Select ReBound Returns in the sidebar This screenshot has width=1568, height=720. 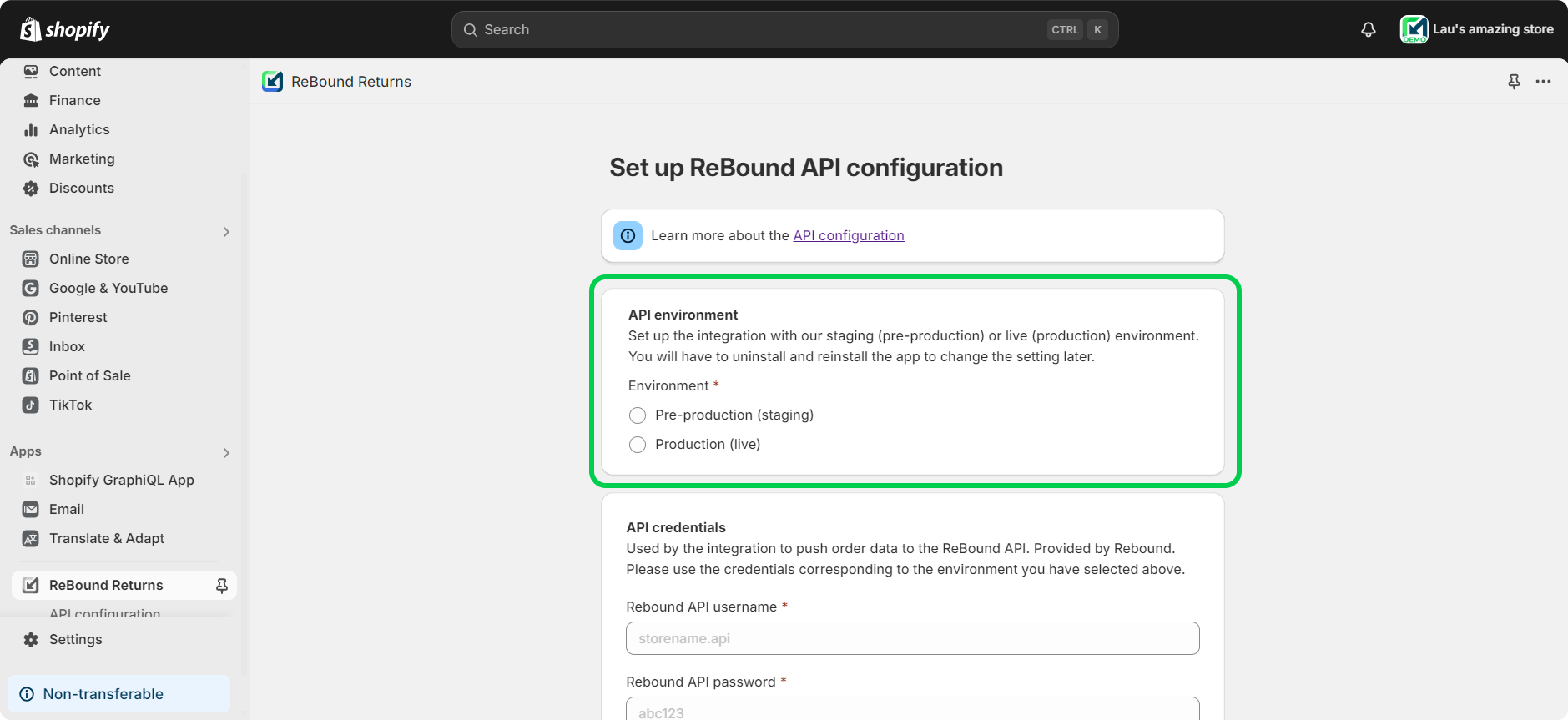point(106,585)
